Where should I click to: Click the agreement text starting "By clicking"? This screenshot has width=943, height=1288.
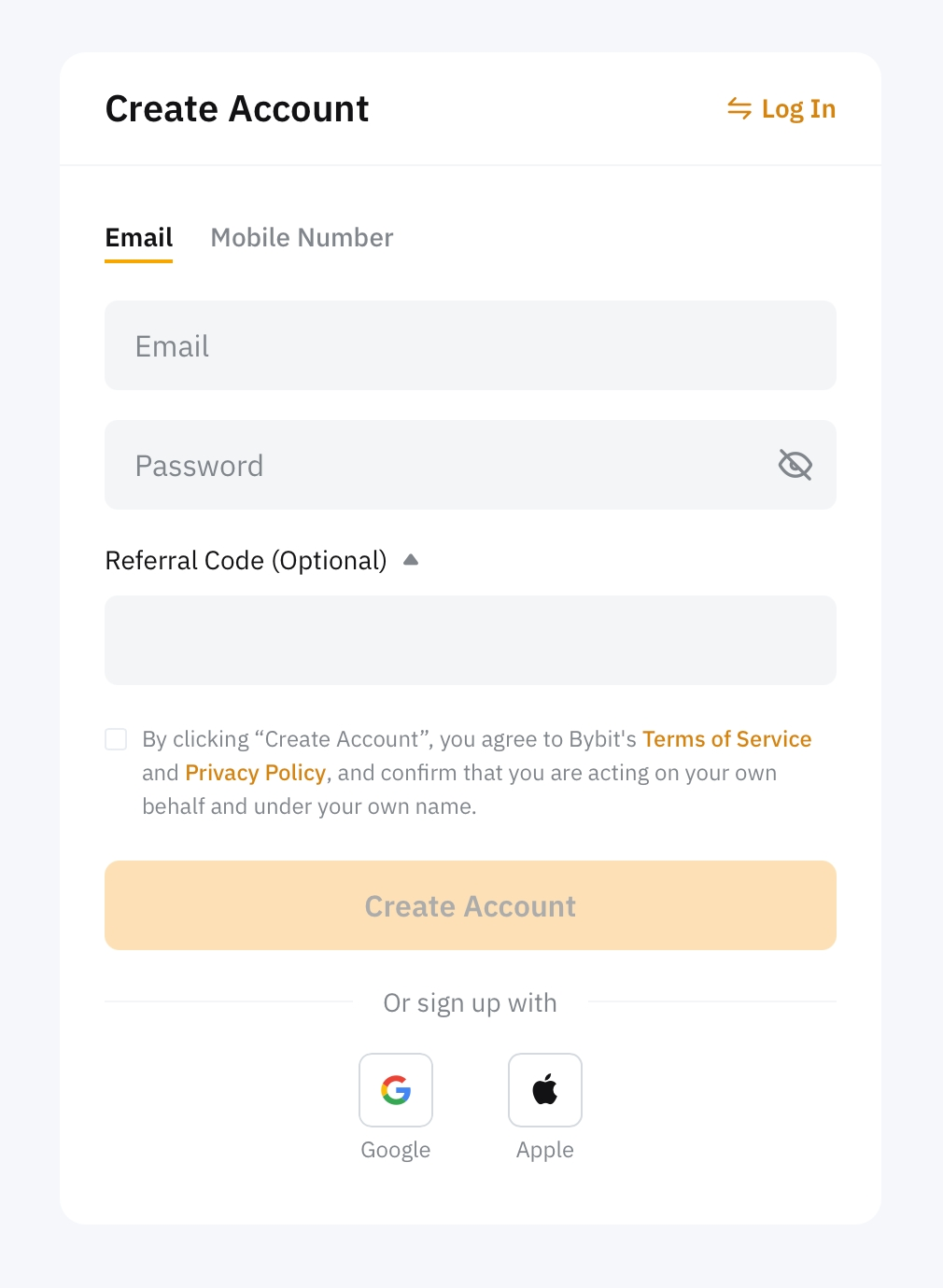click(x=388, y=740)
